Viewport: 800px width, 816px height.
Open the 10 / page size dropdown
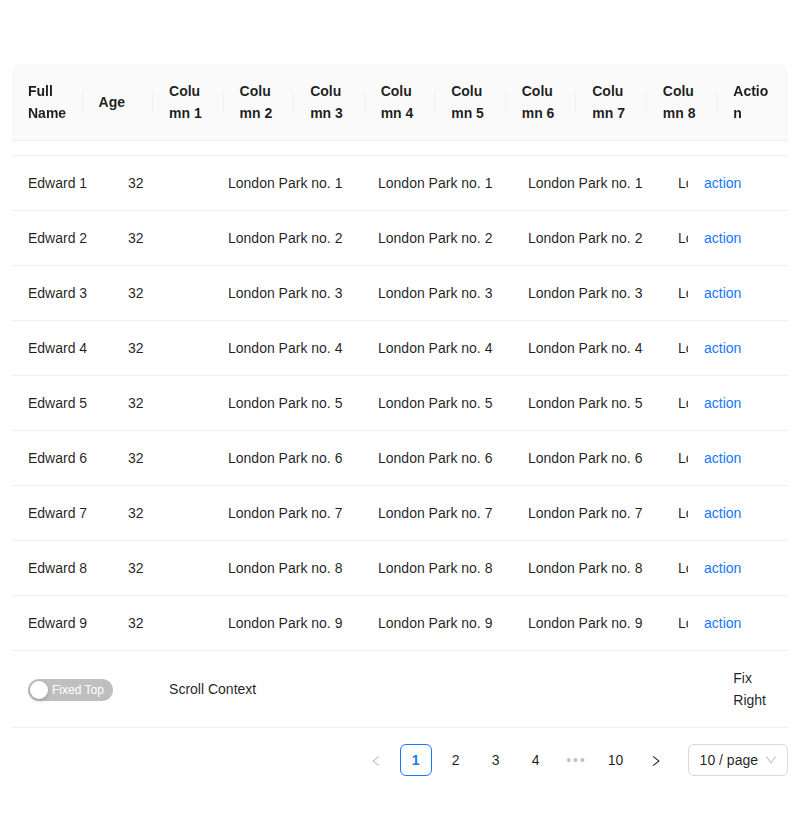pos(737,760)
